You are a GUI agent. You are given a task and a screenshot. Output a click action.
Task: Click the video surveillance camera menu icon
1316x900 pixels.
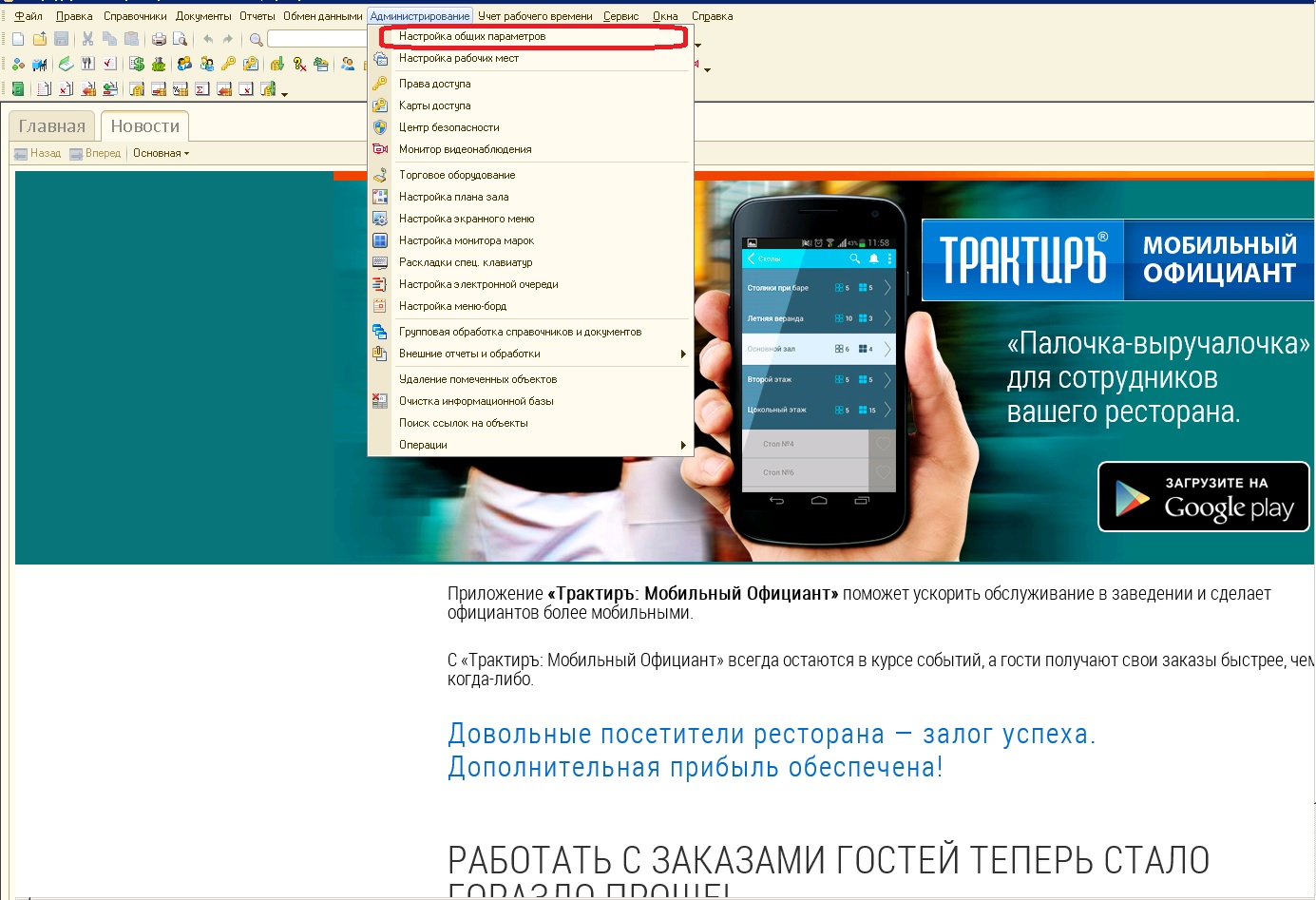(x=380, y=149)
